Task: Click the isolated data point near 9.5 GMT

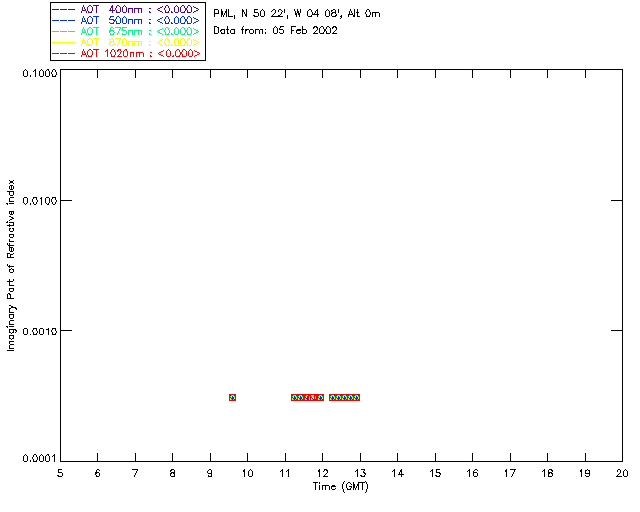Action: (232, 397)
